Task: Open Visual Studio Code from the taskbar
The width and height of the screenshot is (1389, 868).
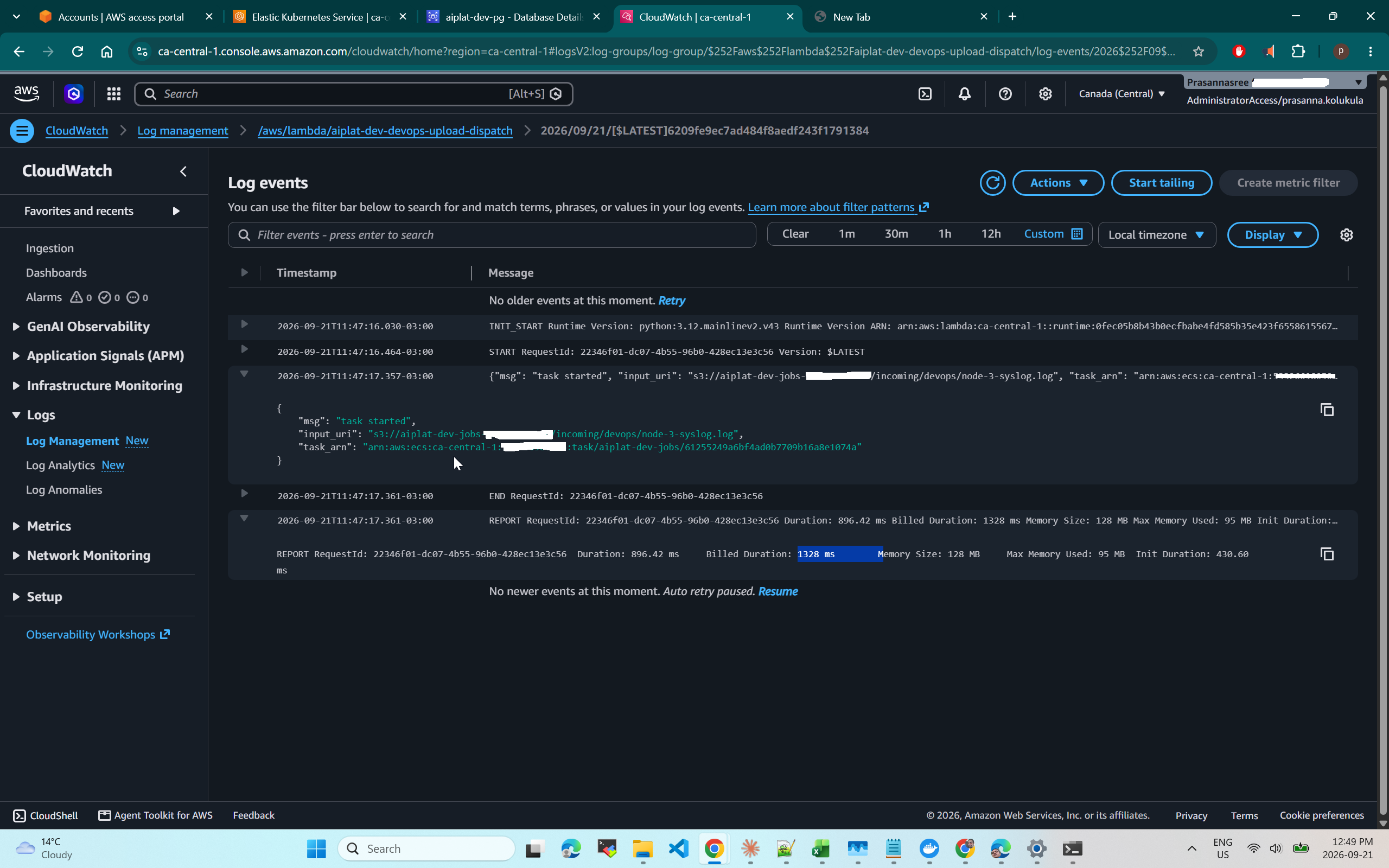Action: click(x=678, y=848)
